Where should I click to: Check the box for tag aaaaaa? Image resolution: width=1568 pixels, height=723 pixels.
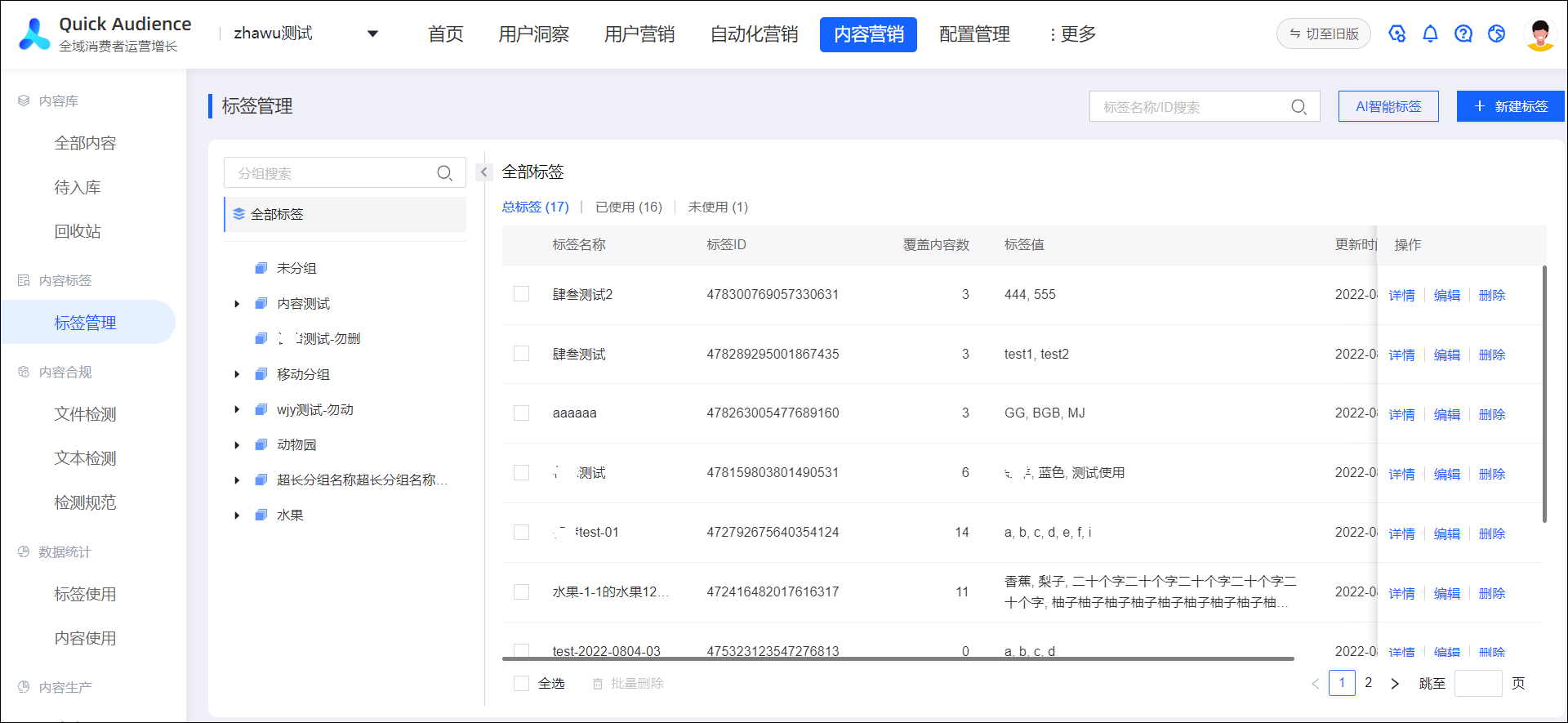click(x=521, y=413)
